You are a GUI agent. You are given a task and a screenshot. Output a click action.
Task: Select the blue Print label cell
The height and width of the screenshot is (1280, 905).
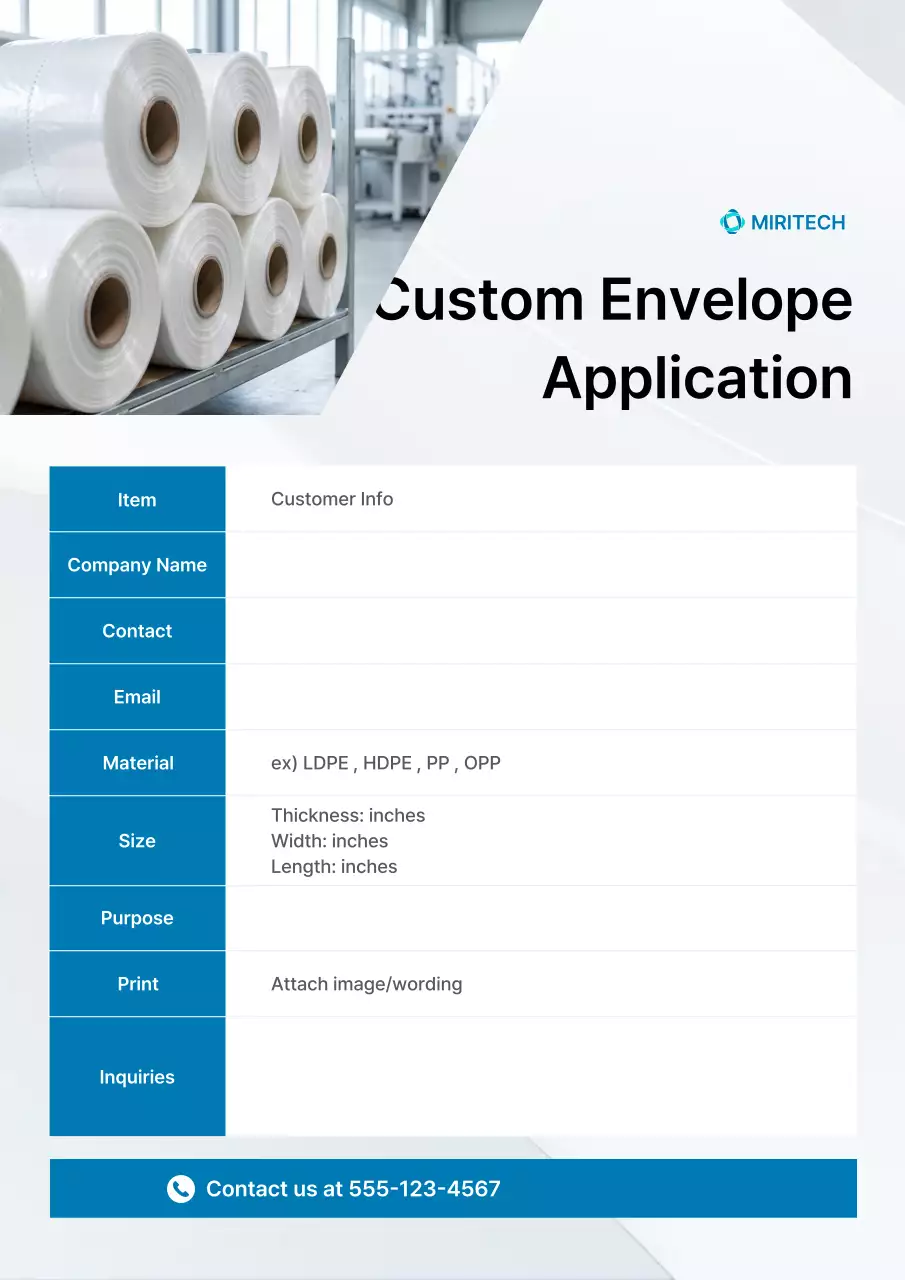137,984
